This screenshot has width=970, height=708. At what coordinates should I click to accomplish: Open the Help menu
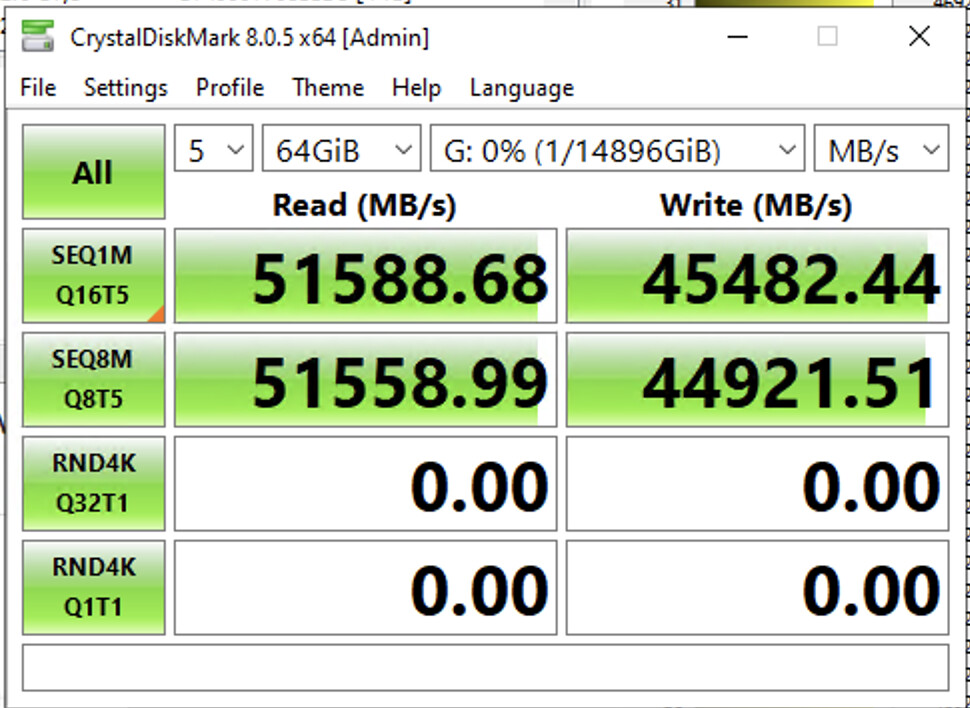(416, 88)
